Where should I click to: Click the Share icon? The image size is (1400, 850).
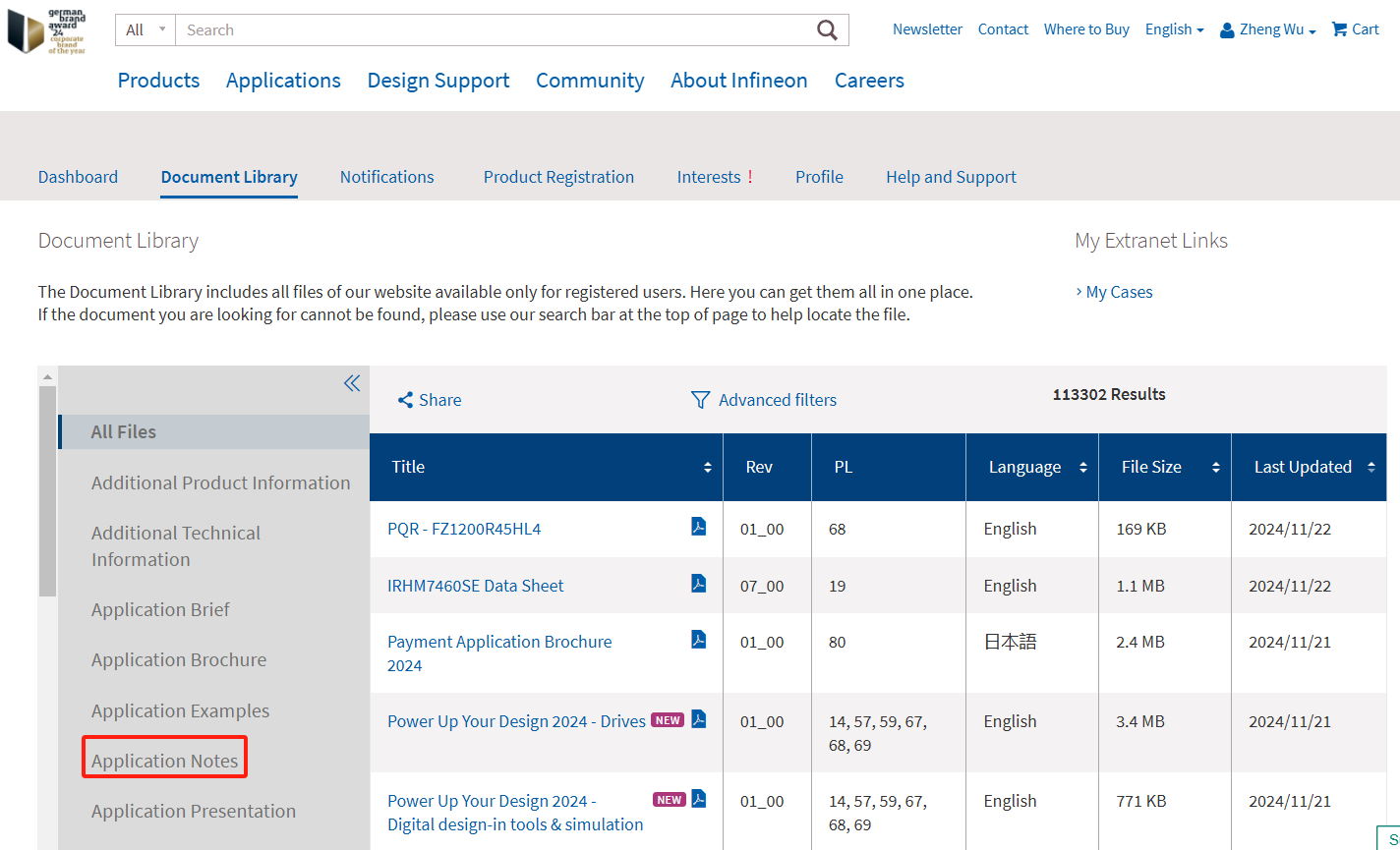(x=405, y=400)
